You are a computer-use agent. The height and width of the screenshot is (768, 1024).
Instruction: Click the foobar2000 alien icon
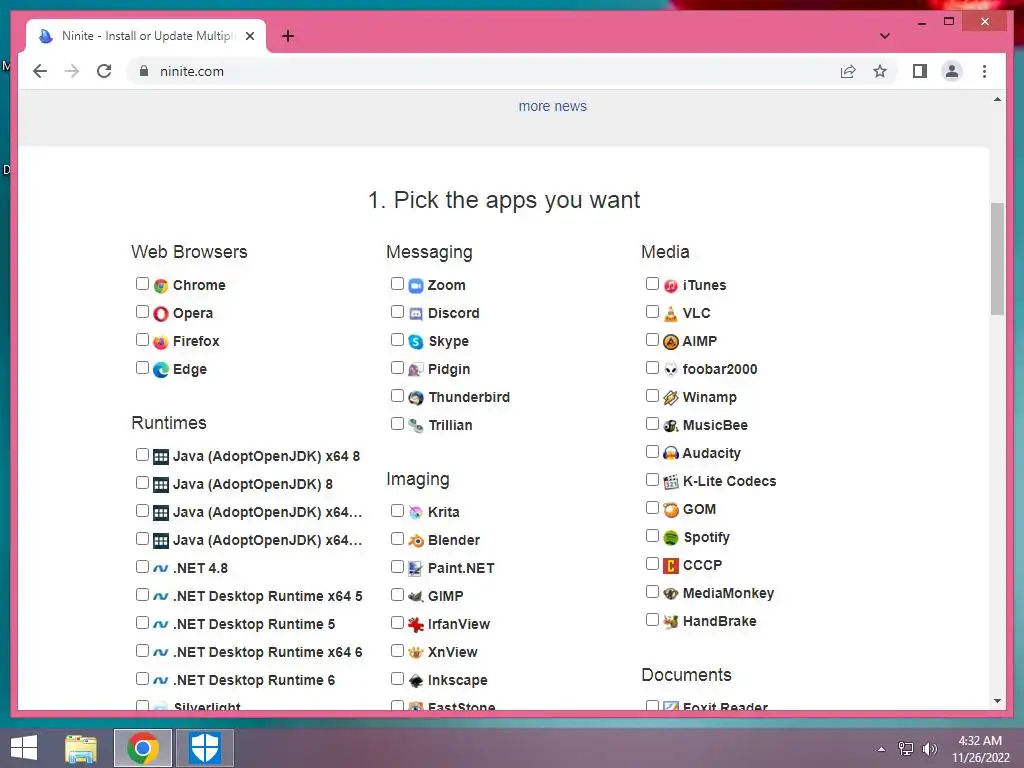[x=671, y=370]
